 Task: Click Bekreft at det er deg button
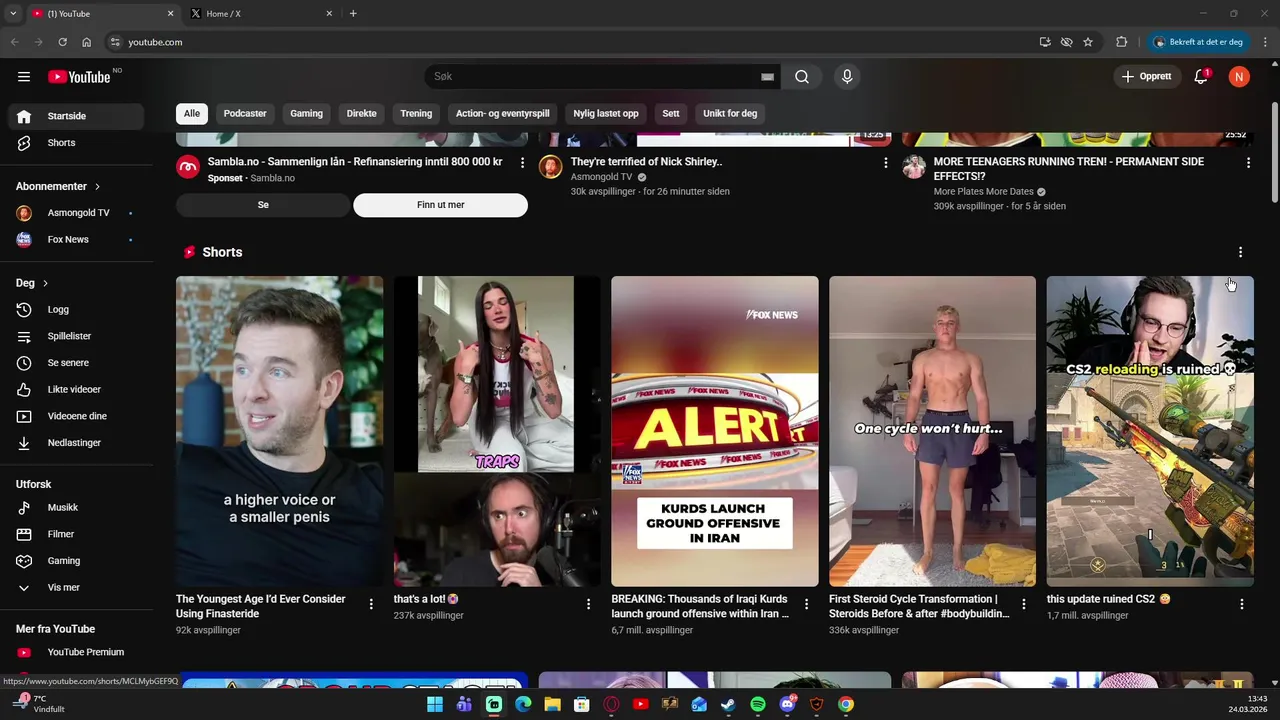(1198, 42)
